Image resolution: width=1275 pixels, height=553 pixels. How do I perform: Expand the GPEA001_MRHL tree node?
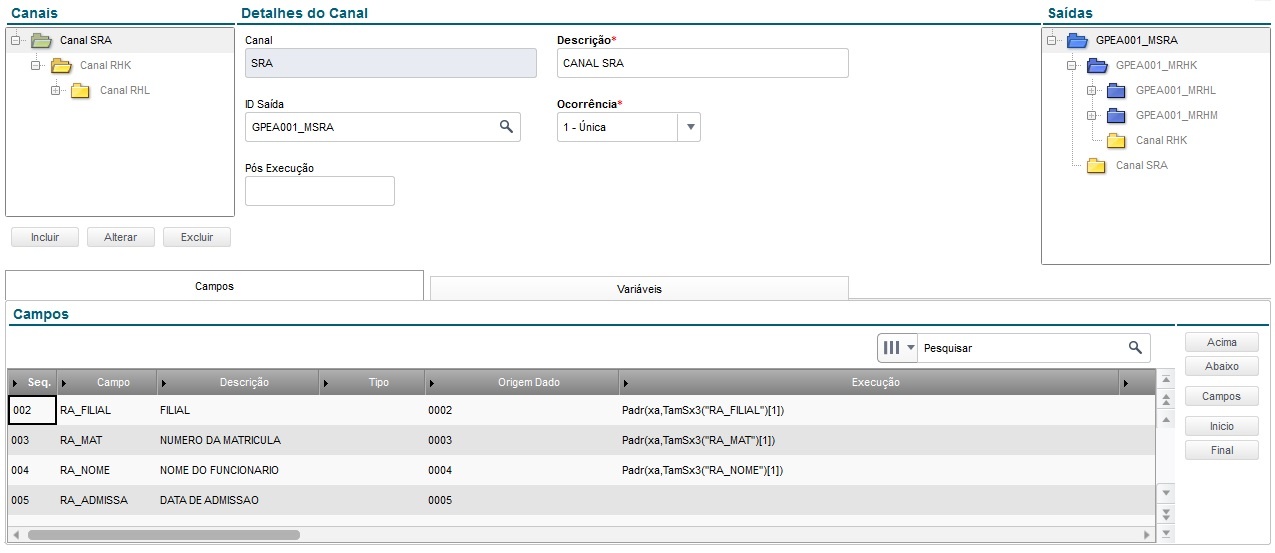[x=1091, y=91]
